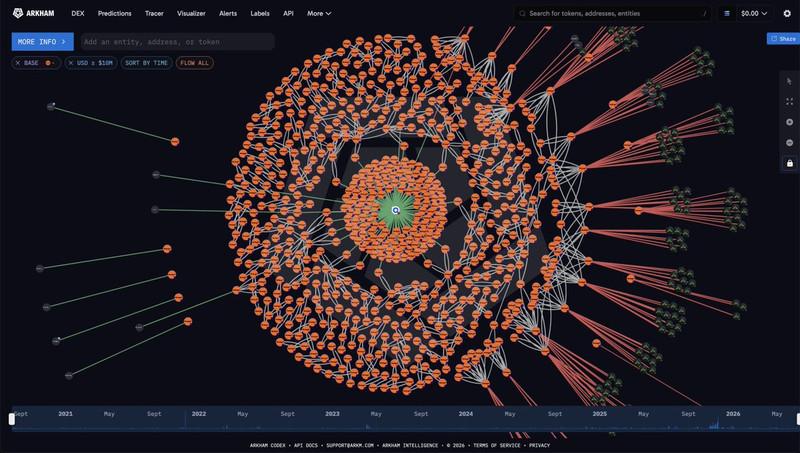The width and height of the screenshot is (800, 453).
Task: Click the right timeline range handle
Action: pos(797,419)
